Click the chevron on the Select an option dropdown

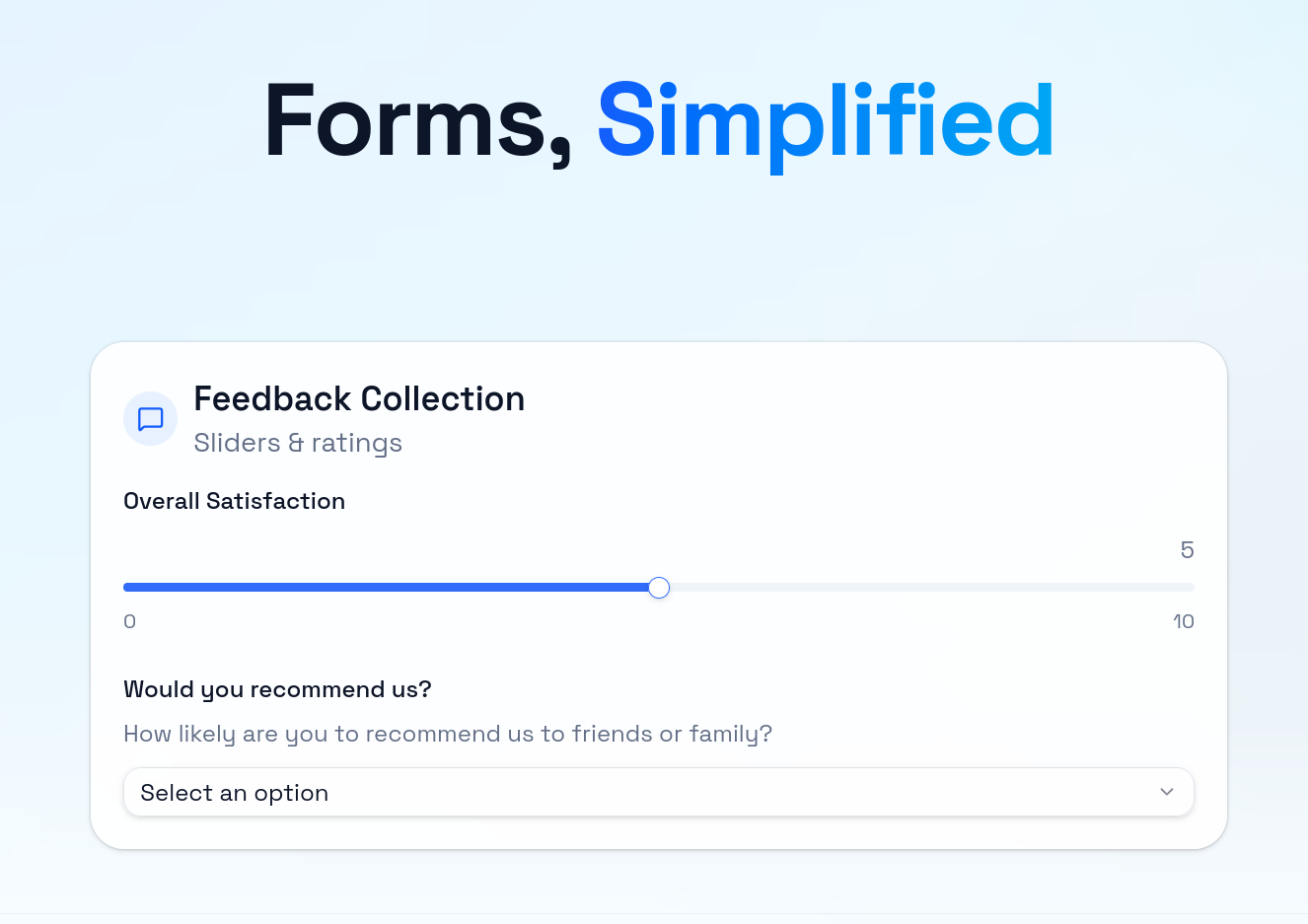coord(1166,792)
